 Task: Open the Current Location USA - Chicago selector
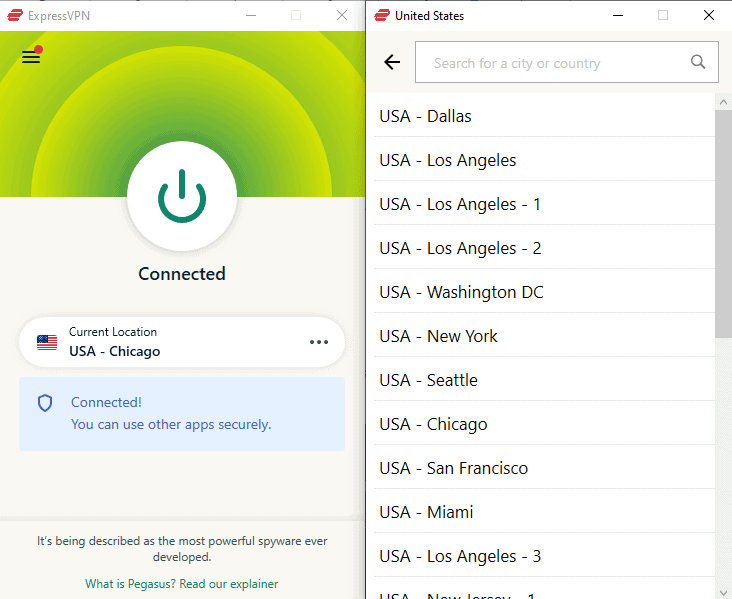182,342
